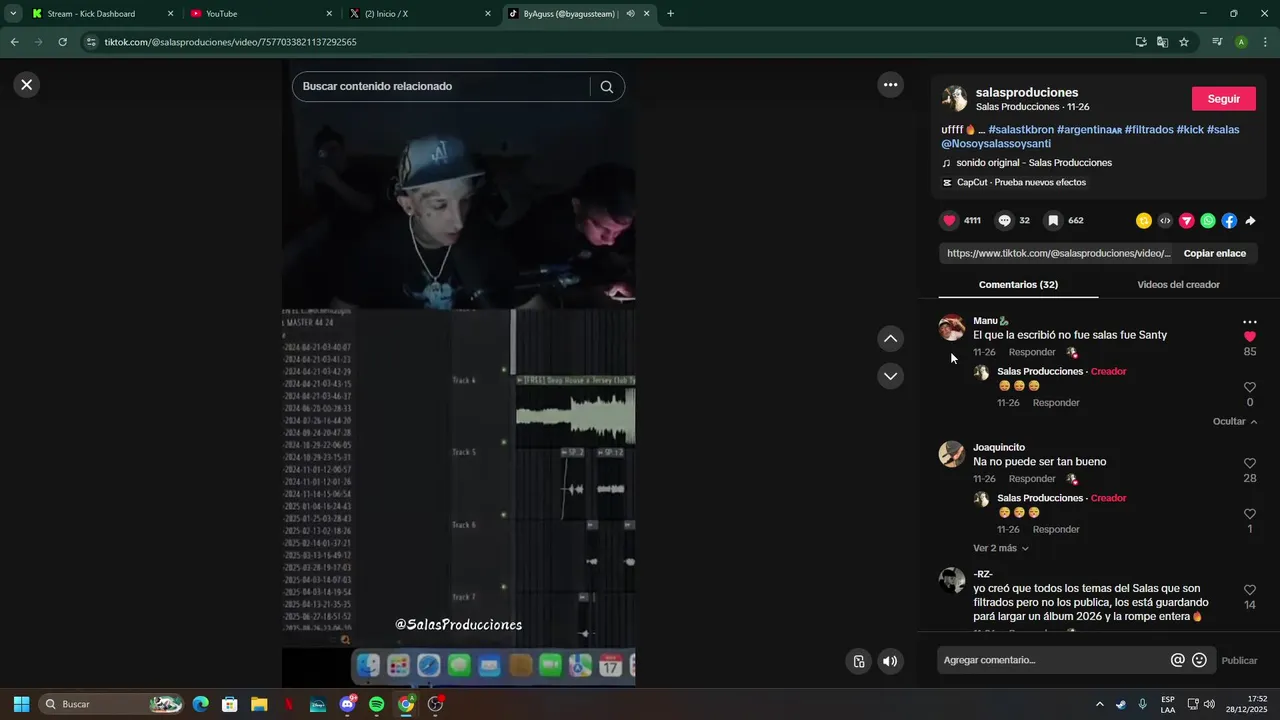The height and width of the screenshot is (720, 1280).
Task: Open Windows Start menu
Action: (x=21, y=704)
